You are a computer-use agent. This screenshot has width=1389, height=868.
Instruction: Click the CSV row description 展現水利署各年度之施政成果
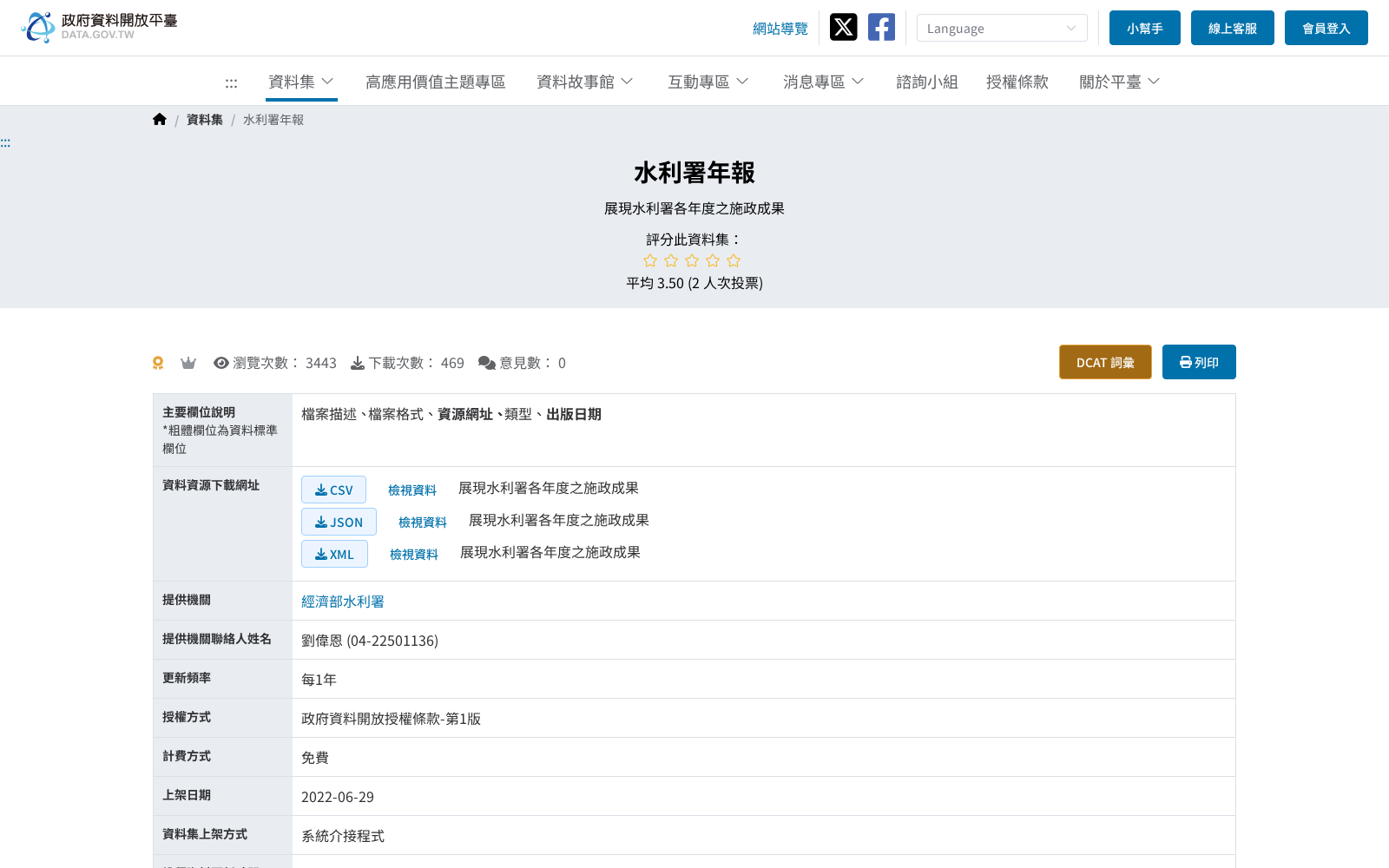[549, 488]
